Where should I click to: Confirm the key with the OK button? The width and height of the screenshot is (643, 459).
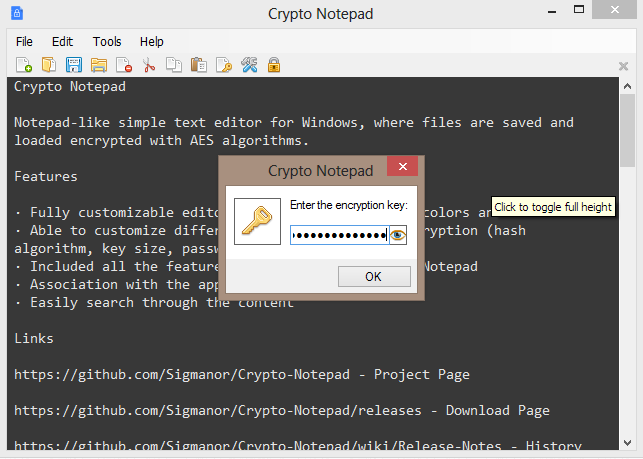point(374,276)
